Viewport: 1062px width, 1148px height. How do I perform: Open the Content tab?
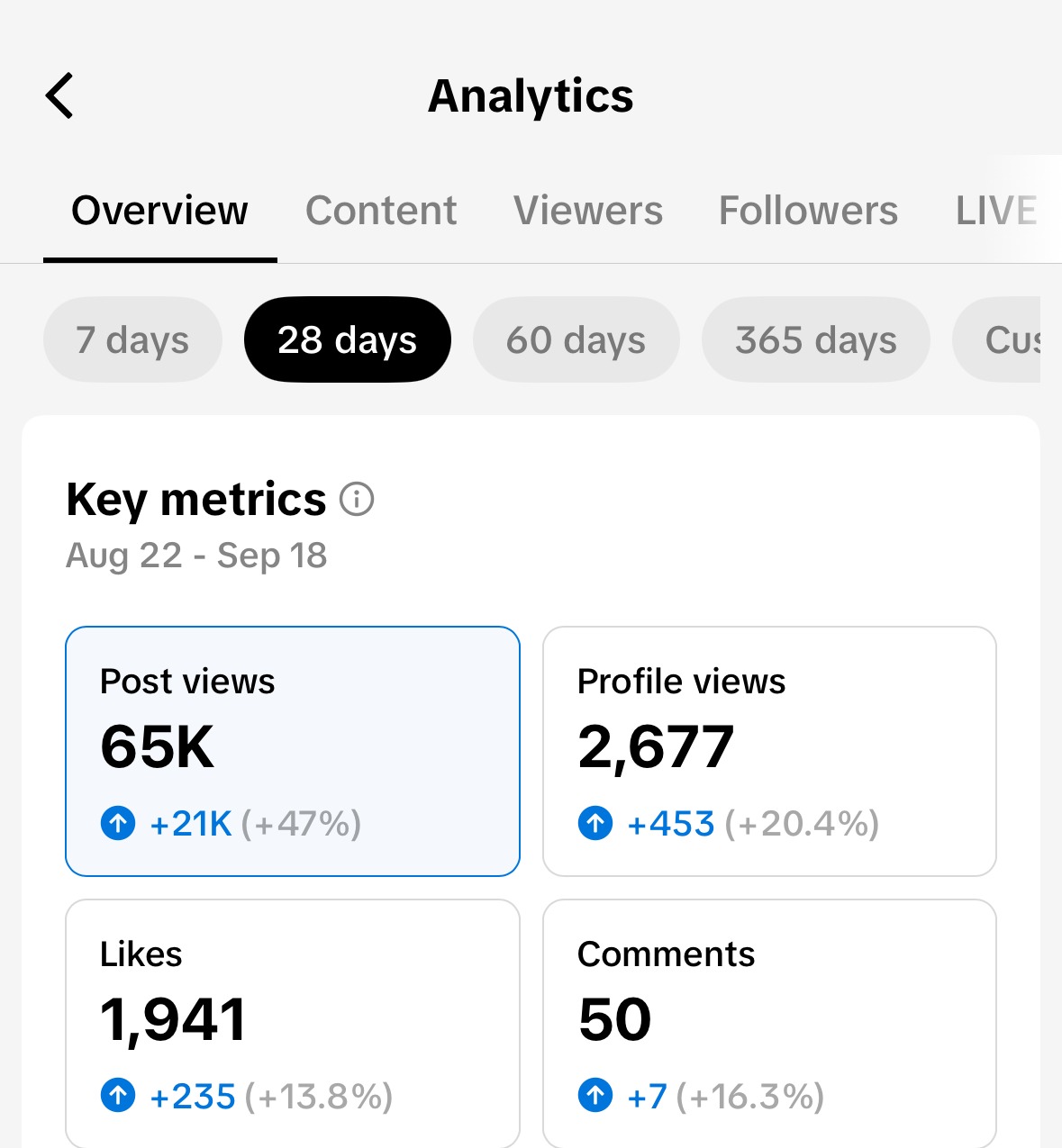pos(381,212)
